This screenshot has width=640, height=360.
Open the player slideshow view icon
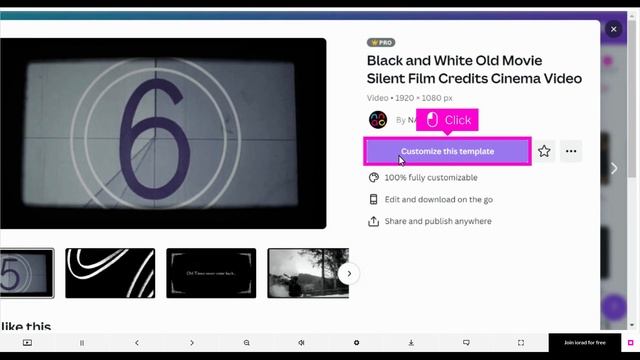pyautogui.click(x=27, y=342)
